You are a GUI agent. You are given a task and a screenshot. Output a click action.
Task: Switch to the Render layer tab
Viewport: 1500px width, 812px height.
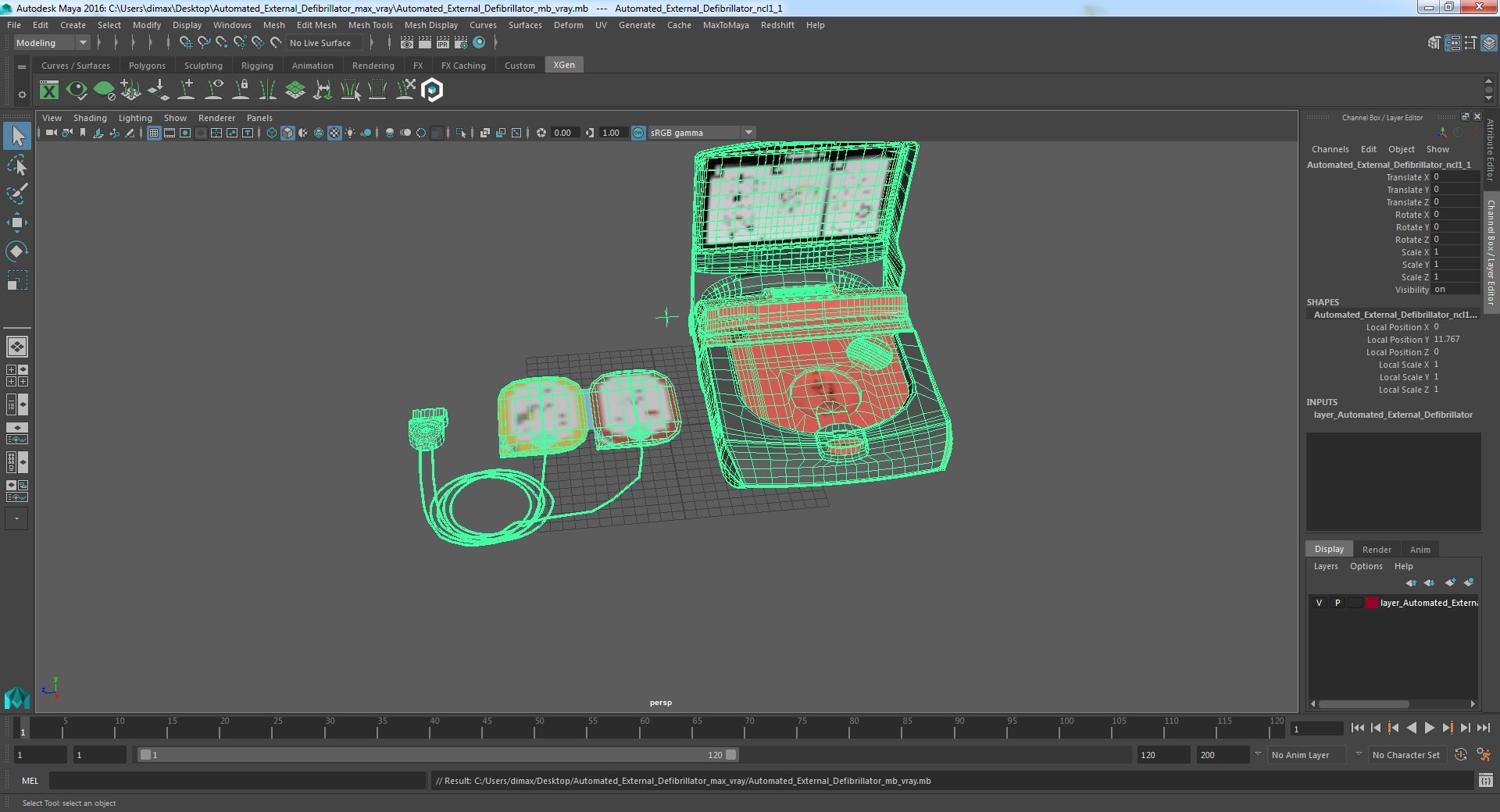1377,550
